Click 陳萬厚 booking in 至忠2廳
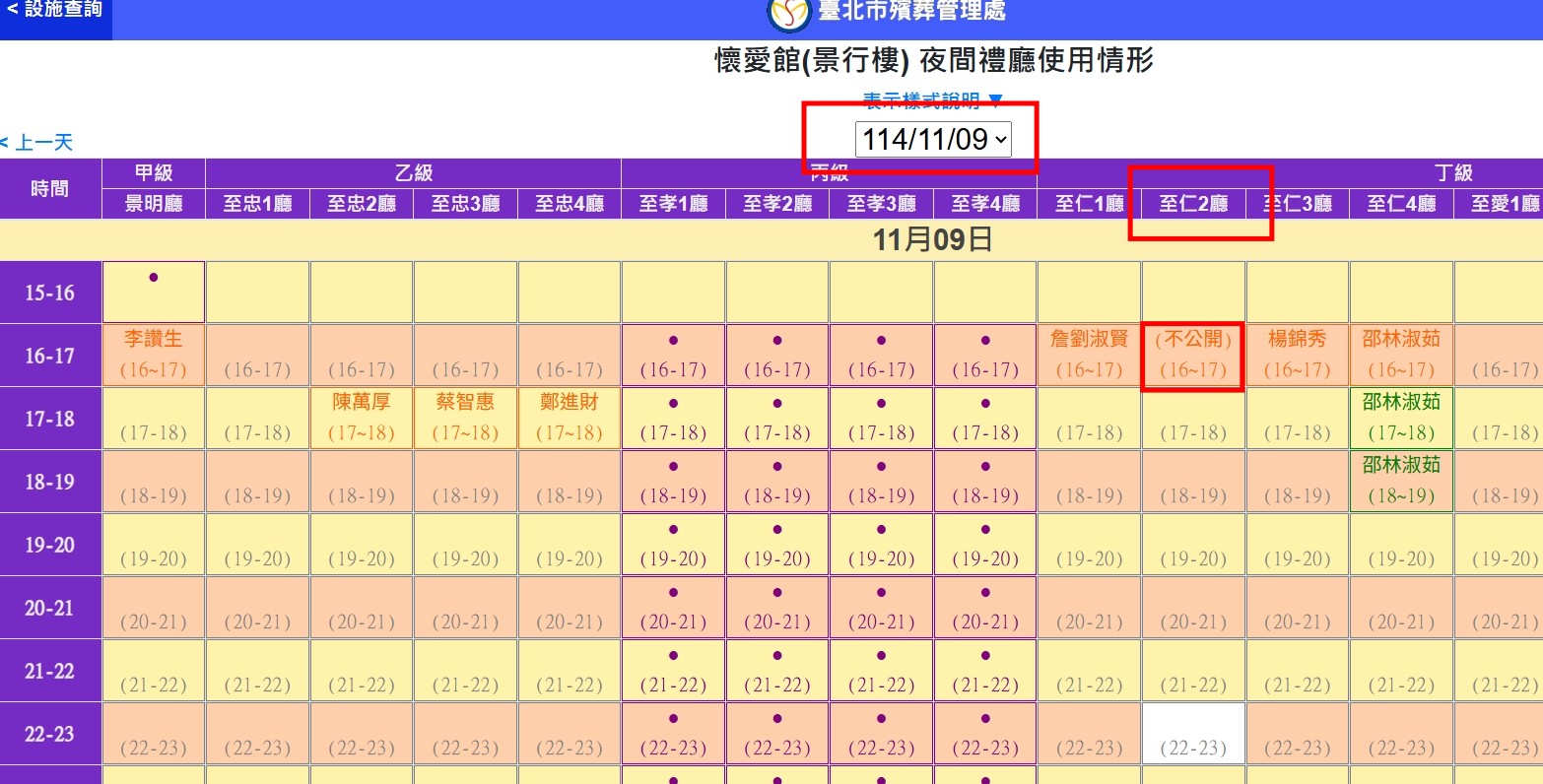Viewport: 1543px width, 784px height. [362, 418]
